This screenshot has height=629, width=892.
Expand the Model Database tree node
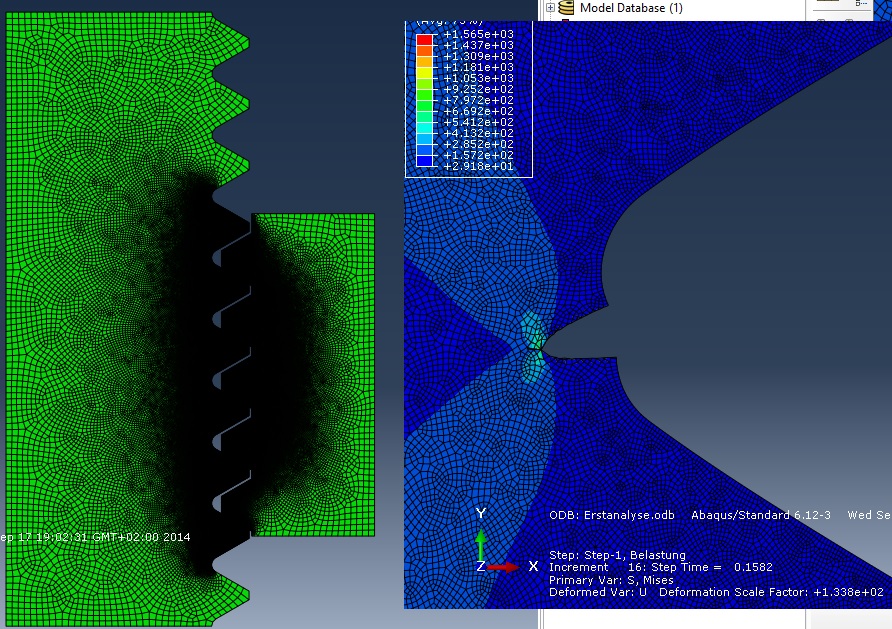(x=550, y=8)
